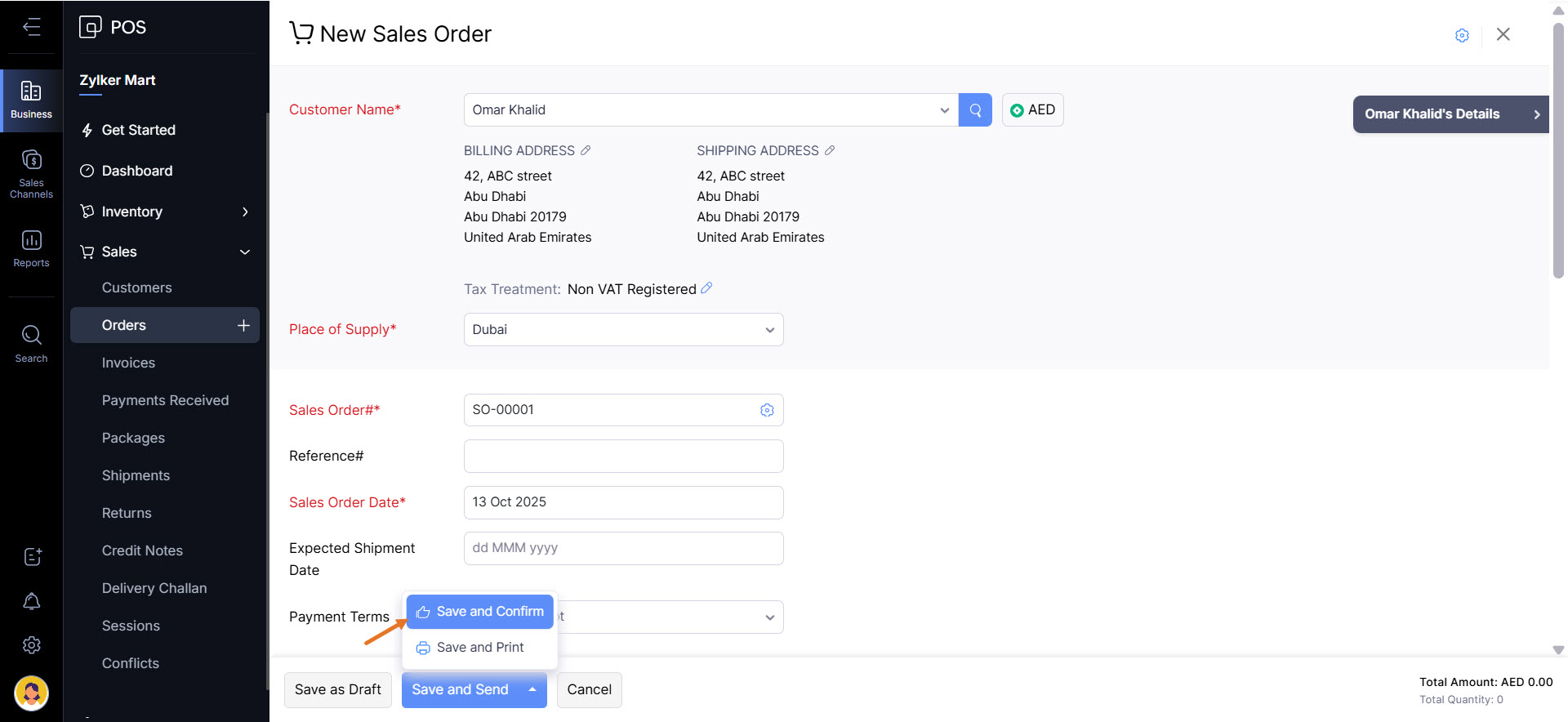This screenshot has width=1568, height=722.
Task: Click the Cancel button
Action: [x=589, y=690]
